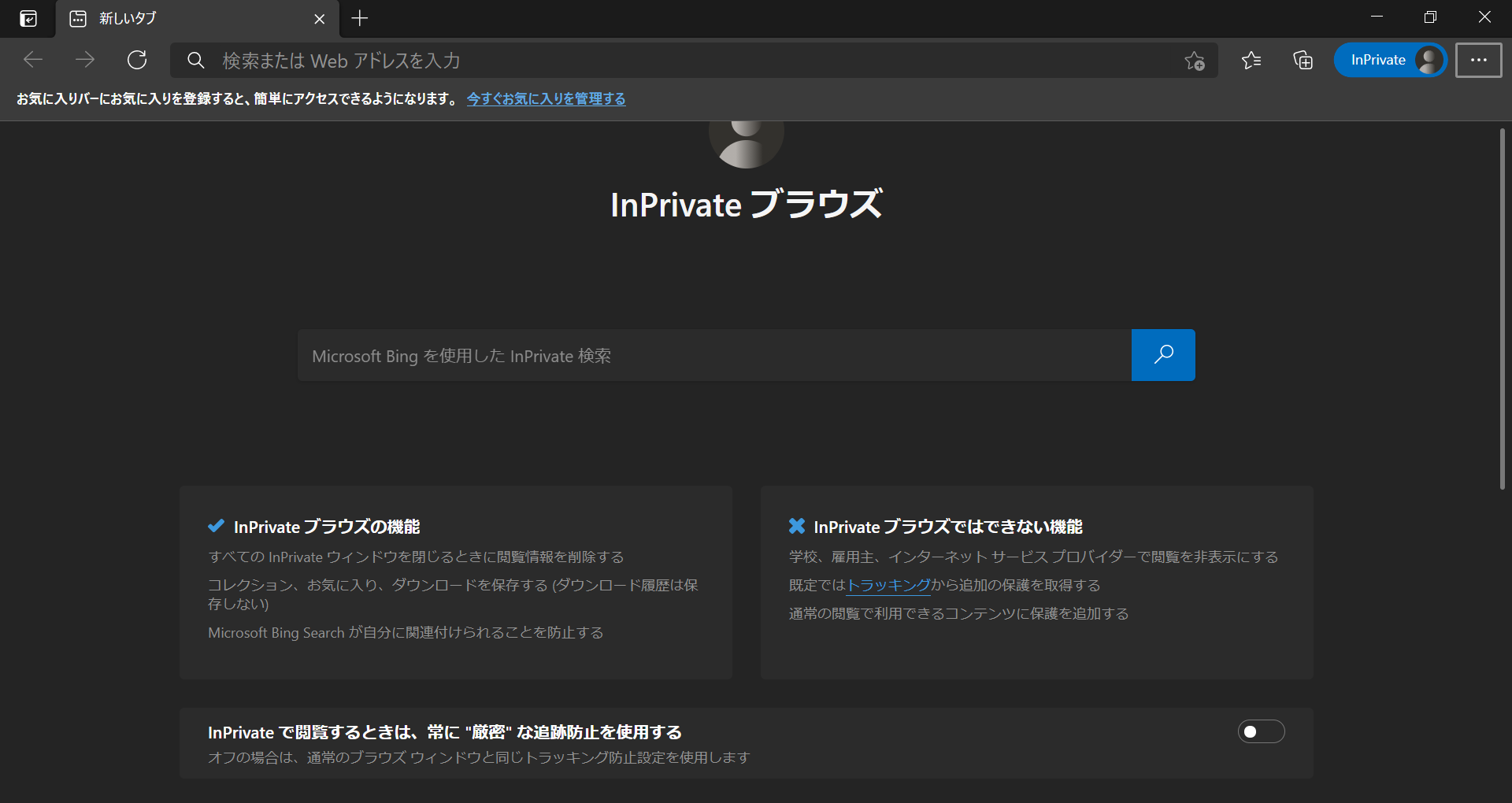Go forward to next page
The height and width of the screenshot is (803, 1512).
(x=85, y=60)
